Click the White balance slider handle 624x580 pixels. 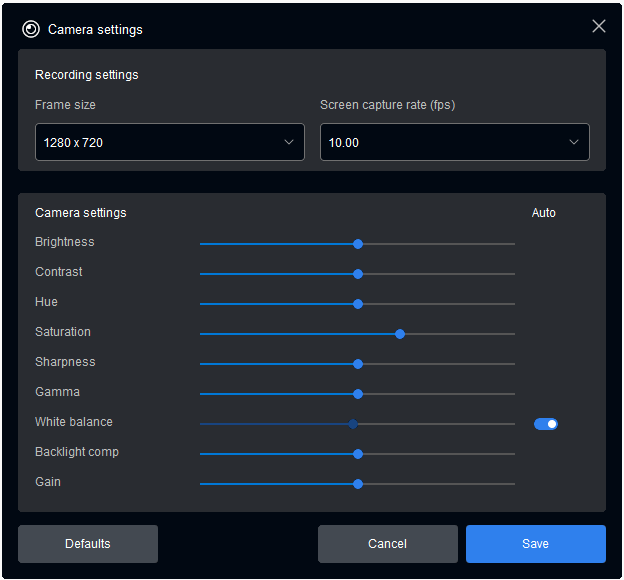click(353, 424)
